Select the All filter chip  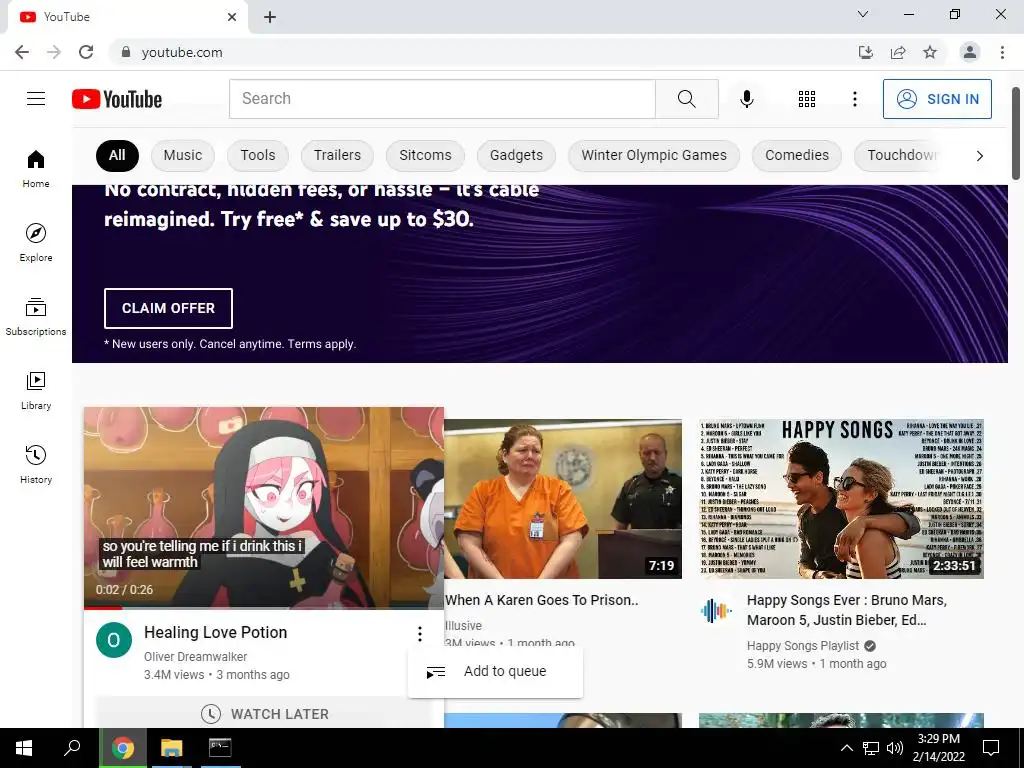[x=117, y=155]
